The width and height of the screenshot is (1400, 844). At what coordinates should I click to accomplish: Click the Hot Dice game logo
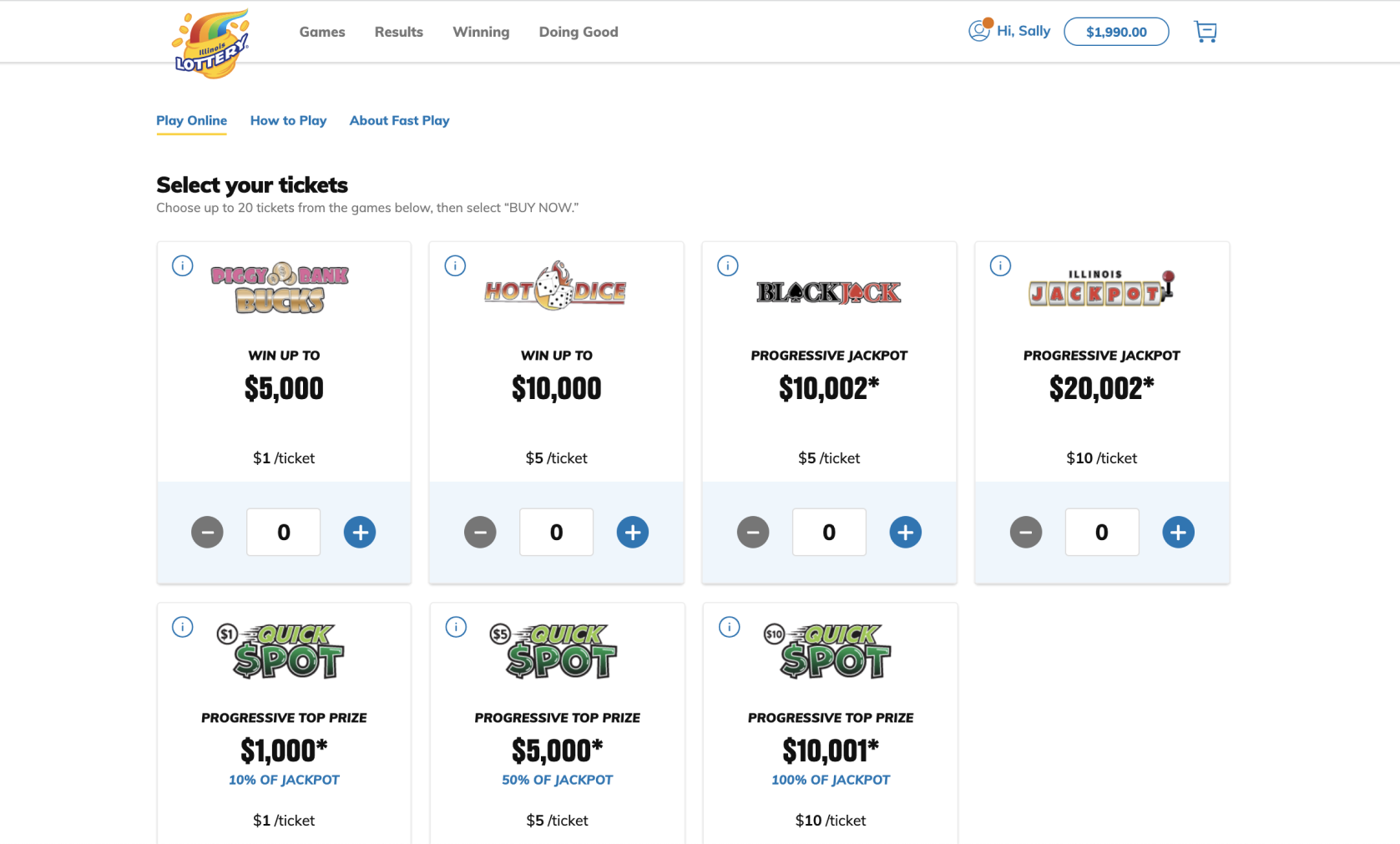(x=555, y=286)
